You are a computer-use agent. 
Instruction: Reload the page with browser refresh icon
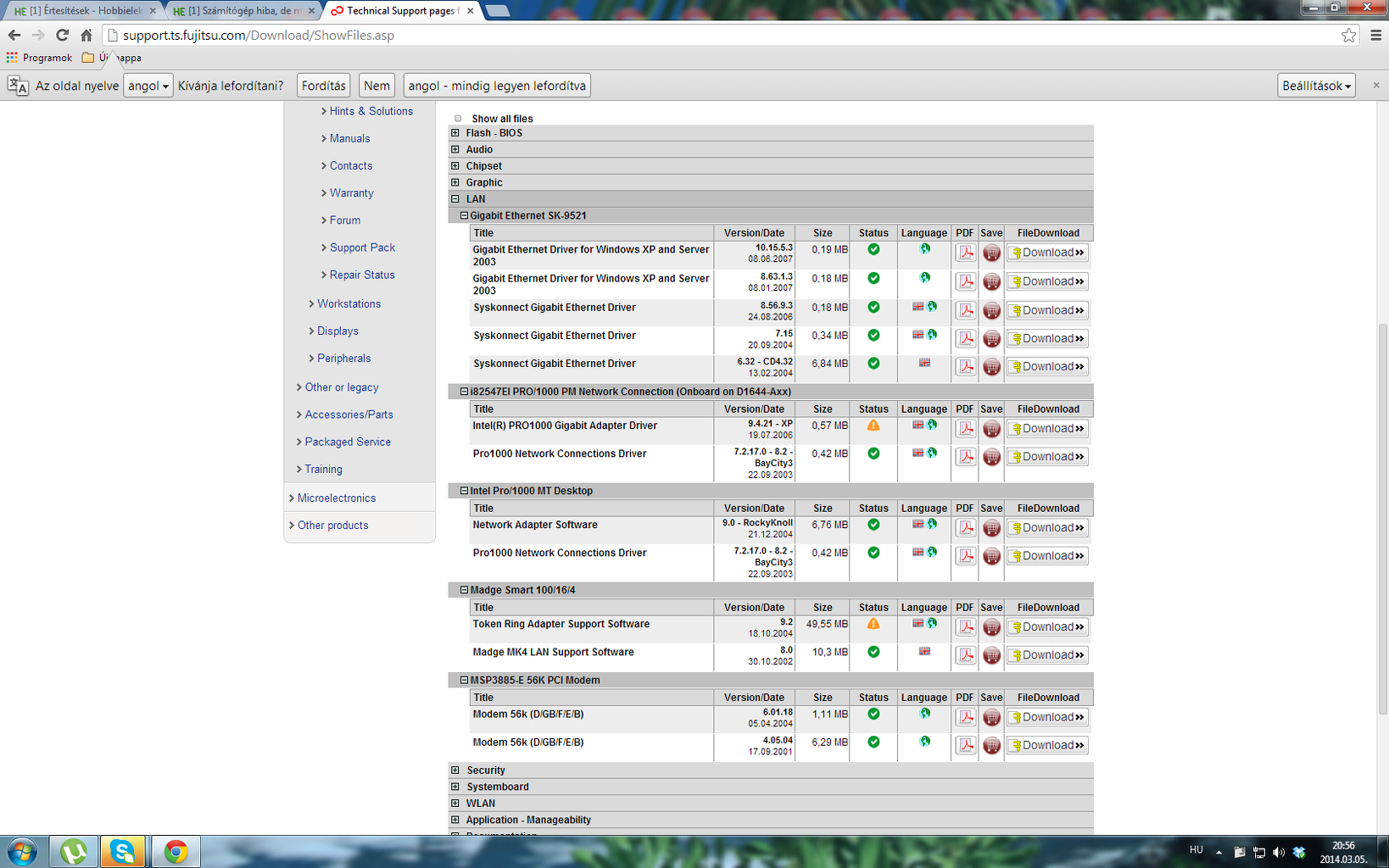(x=62, y=35)
